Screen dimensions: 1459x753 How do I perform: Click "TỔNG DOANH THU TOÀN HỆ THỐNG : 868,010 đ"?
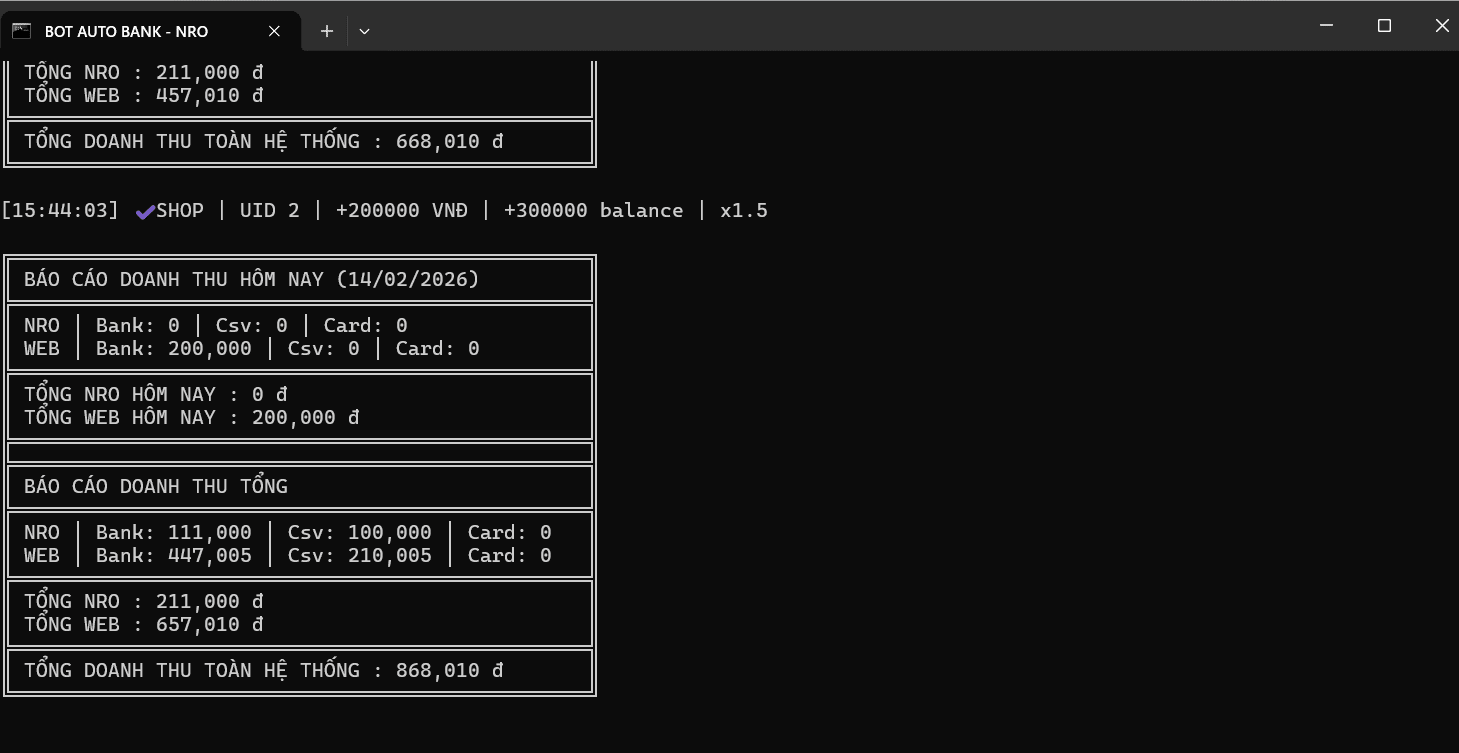point(264,670)
